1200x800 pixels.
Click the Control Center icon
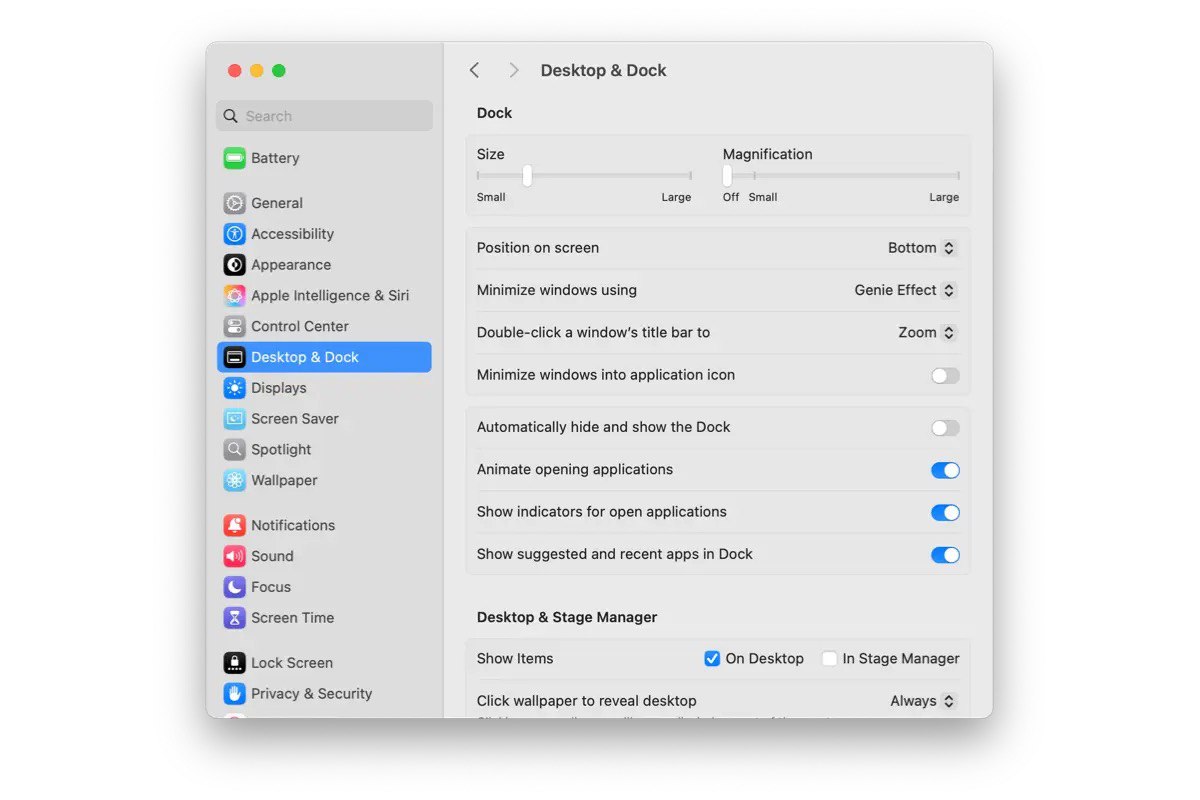click(235, 327)
